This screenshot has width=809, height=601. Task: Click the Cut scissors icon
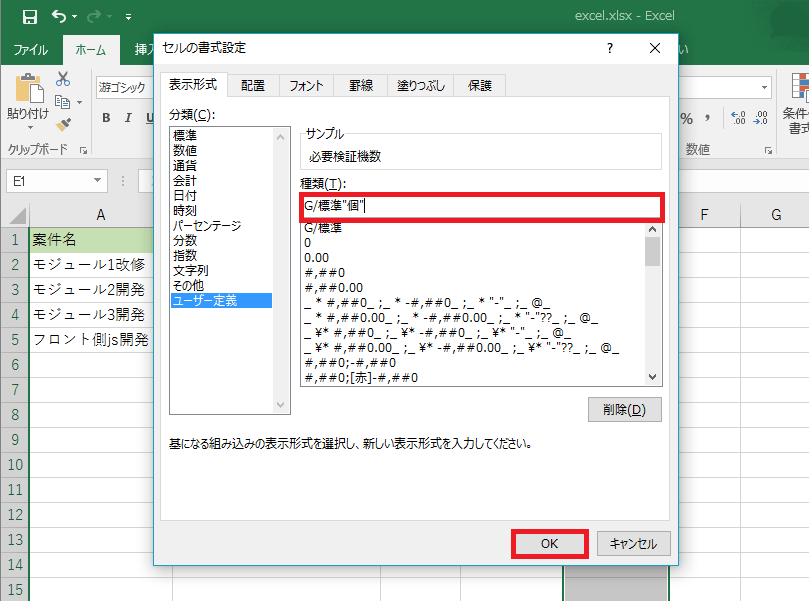[63, 79]
